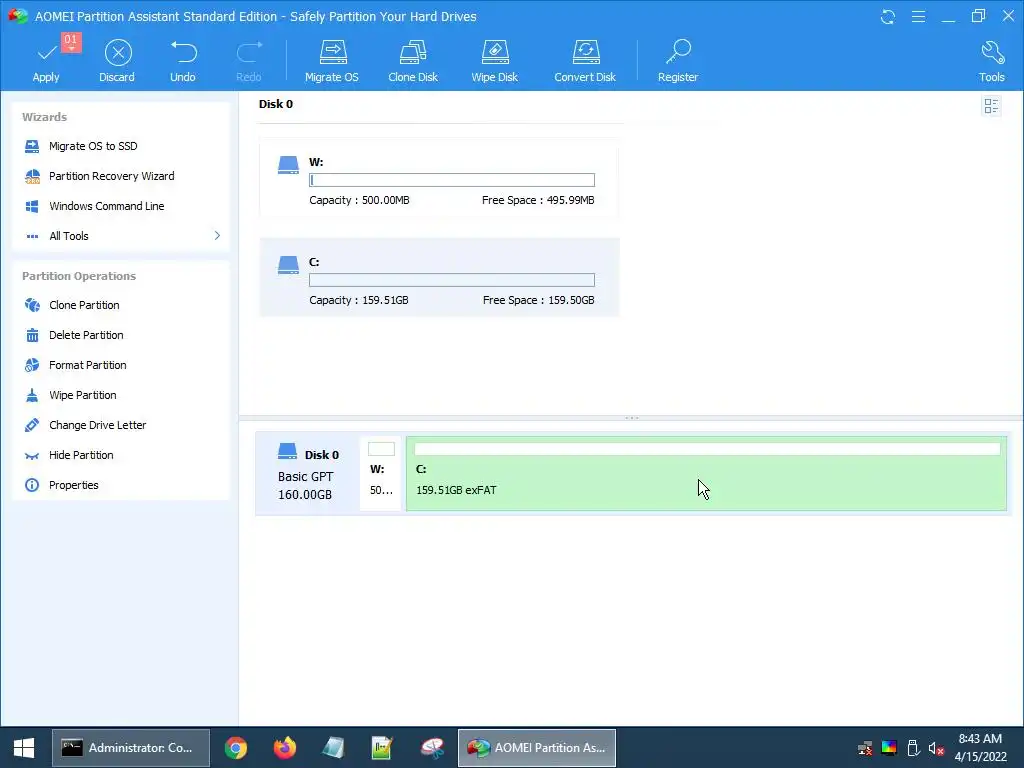This screenshot has height=768, width=1024.
Task: Open the green chart taskbar app
Action: (382, 748)
